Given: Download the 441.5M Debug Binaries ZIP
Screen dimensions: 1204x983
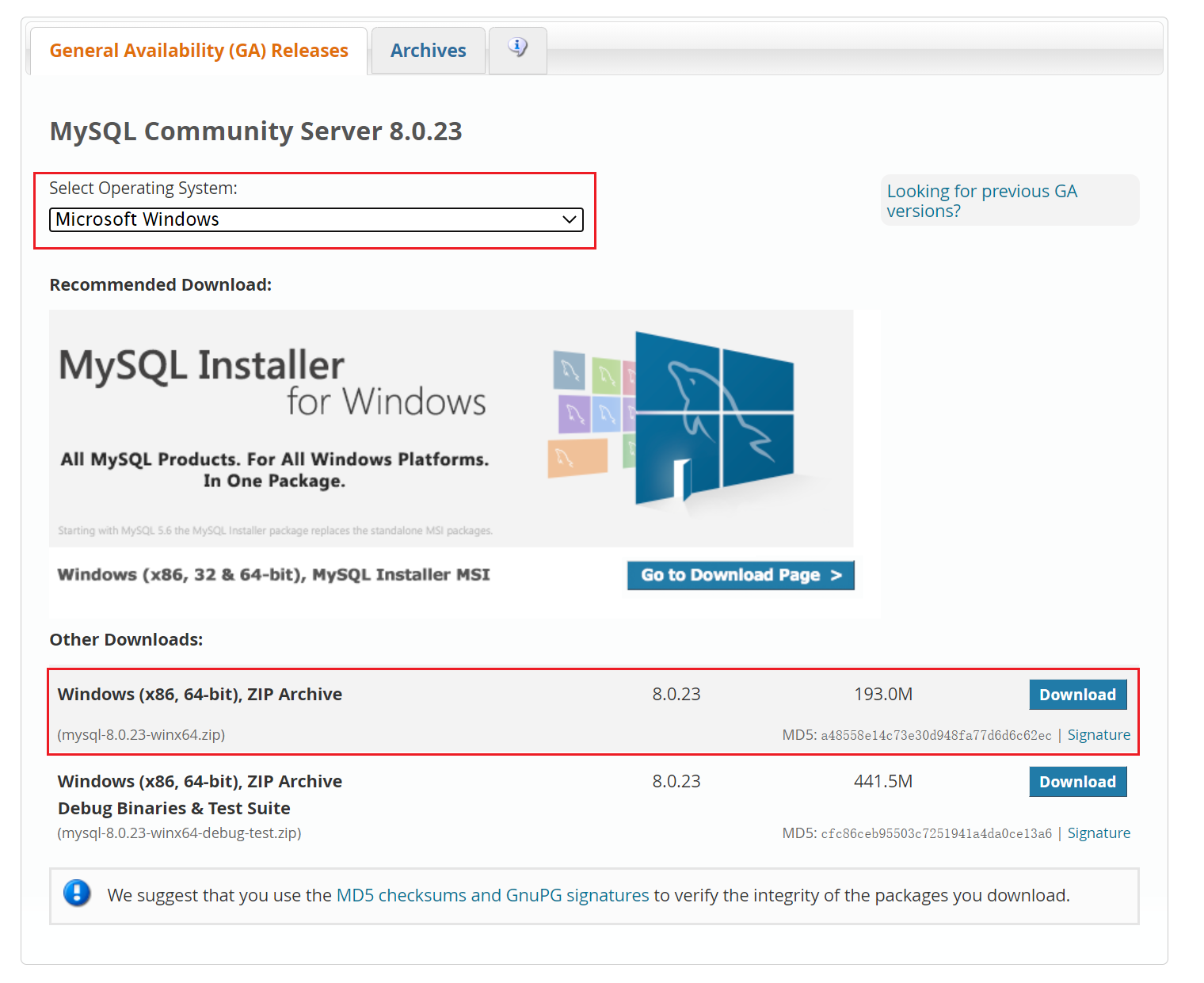Looking at the screenshot, I should tap(1077, 782).
